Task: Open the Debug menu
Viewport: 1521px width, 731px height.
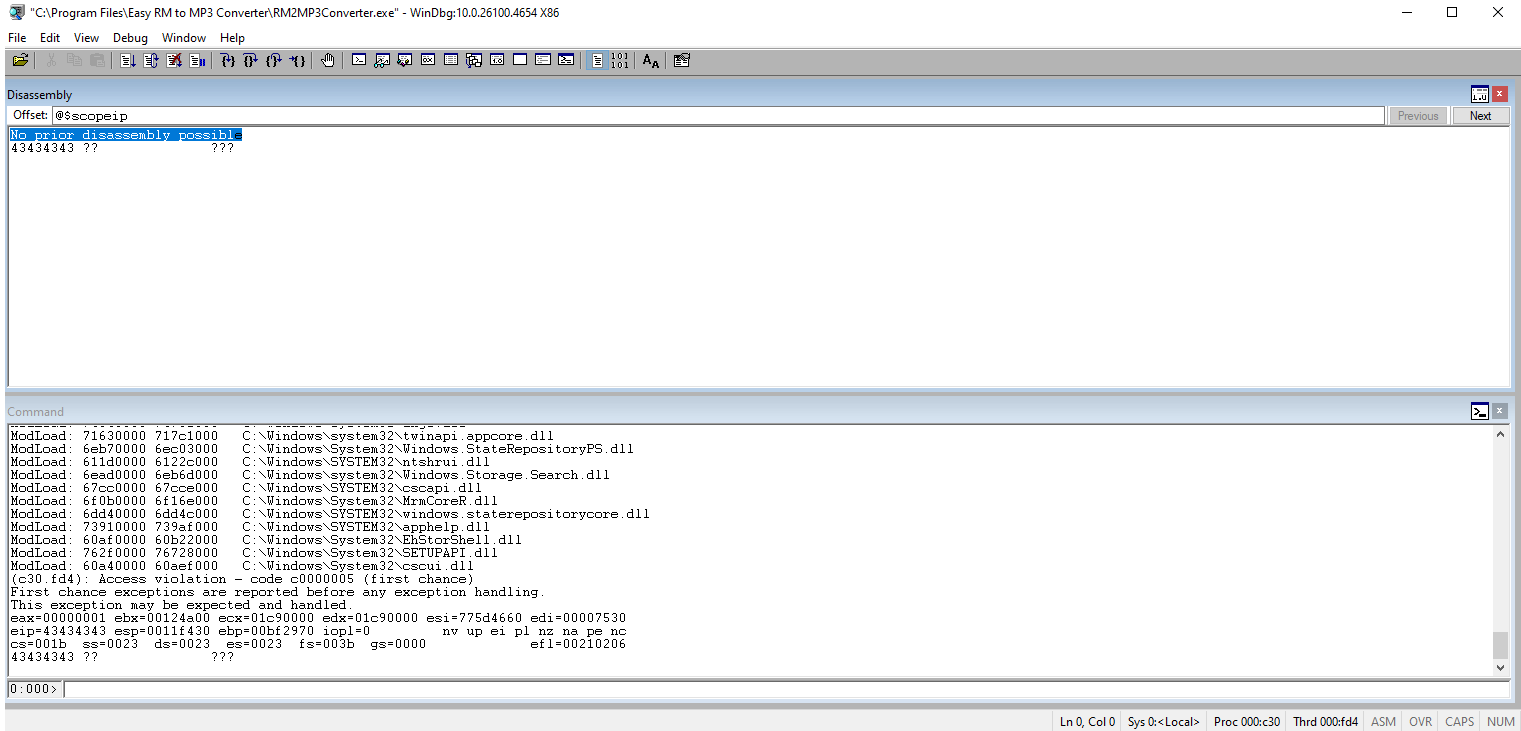Action: (x=130, y=38)
